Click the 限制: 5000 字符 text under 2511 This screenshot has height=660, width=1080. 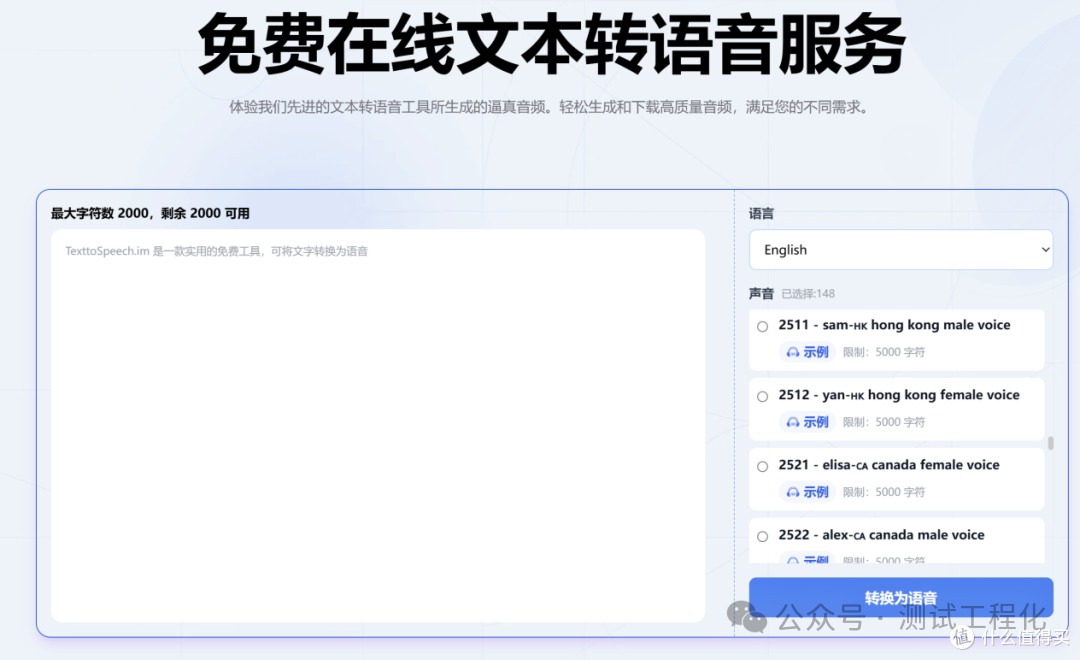[884, 352]
